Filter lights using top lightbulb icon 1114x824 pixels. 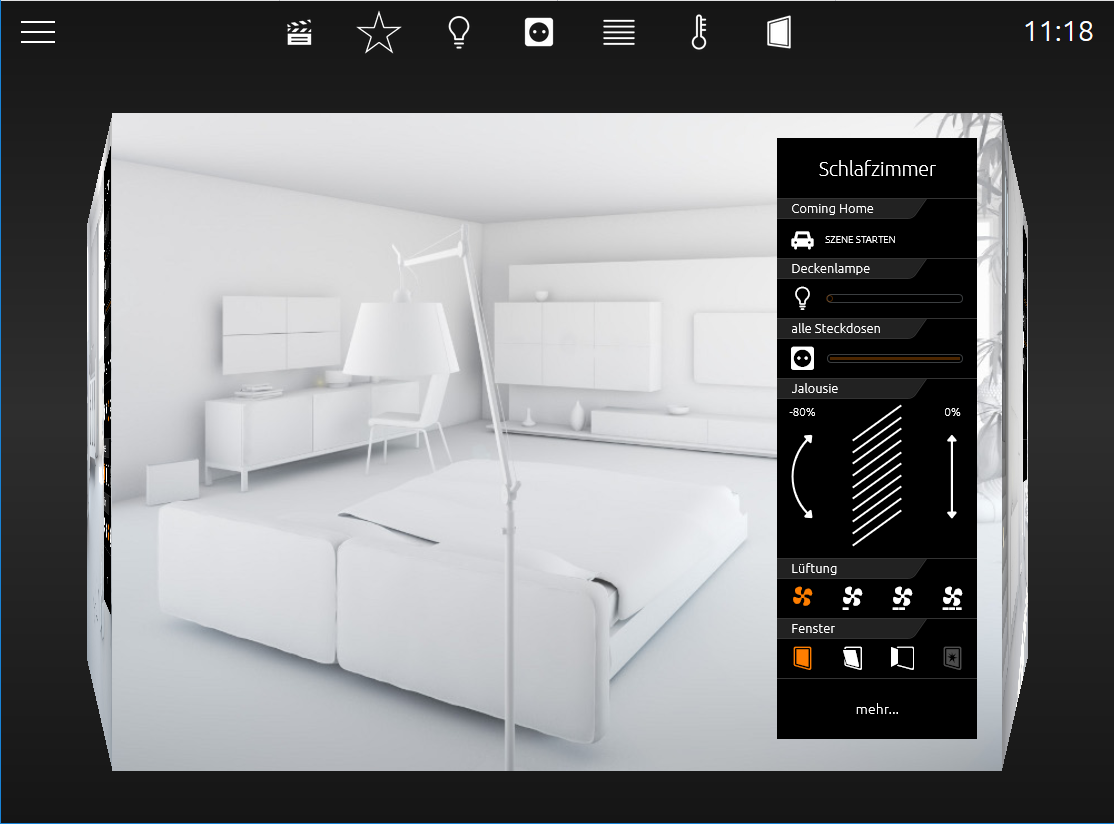459,33
